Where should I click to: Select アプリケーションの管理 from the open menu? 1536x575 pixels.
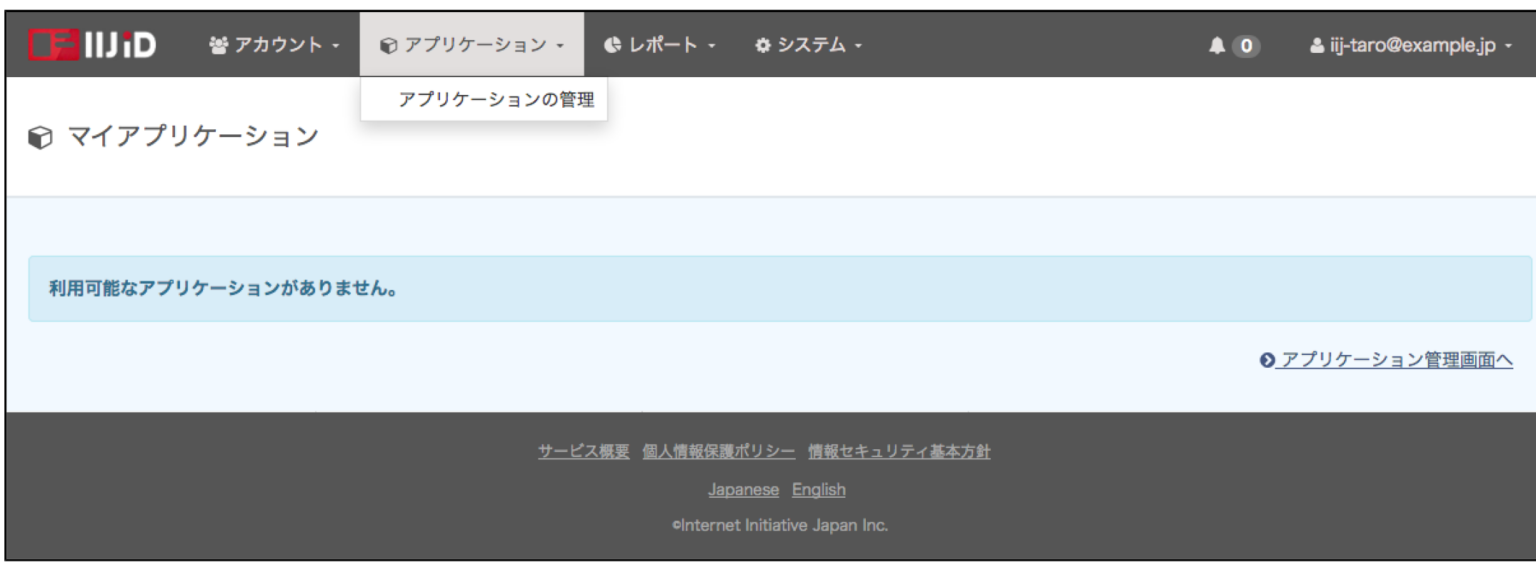click(x=483, y=99)
